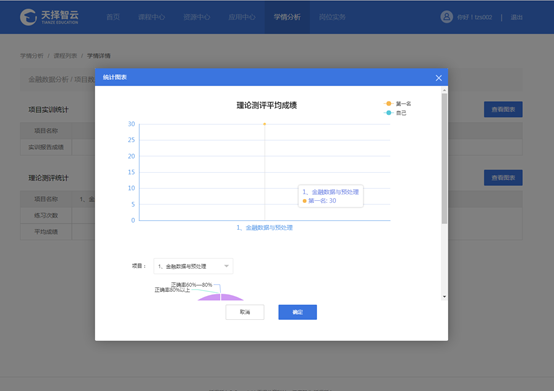Click the 退出 logout link
Viewport: 554px width, 391px height.
click(516, 17)
